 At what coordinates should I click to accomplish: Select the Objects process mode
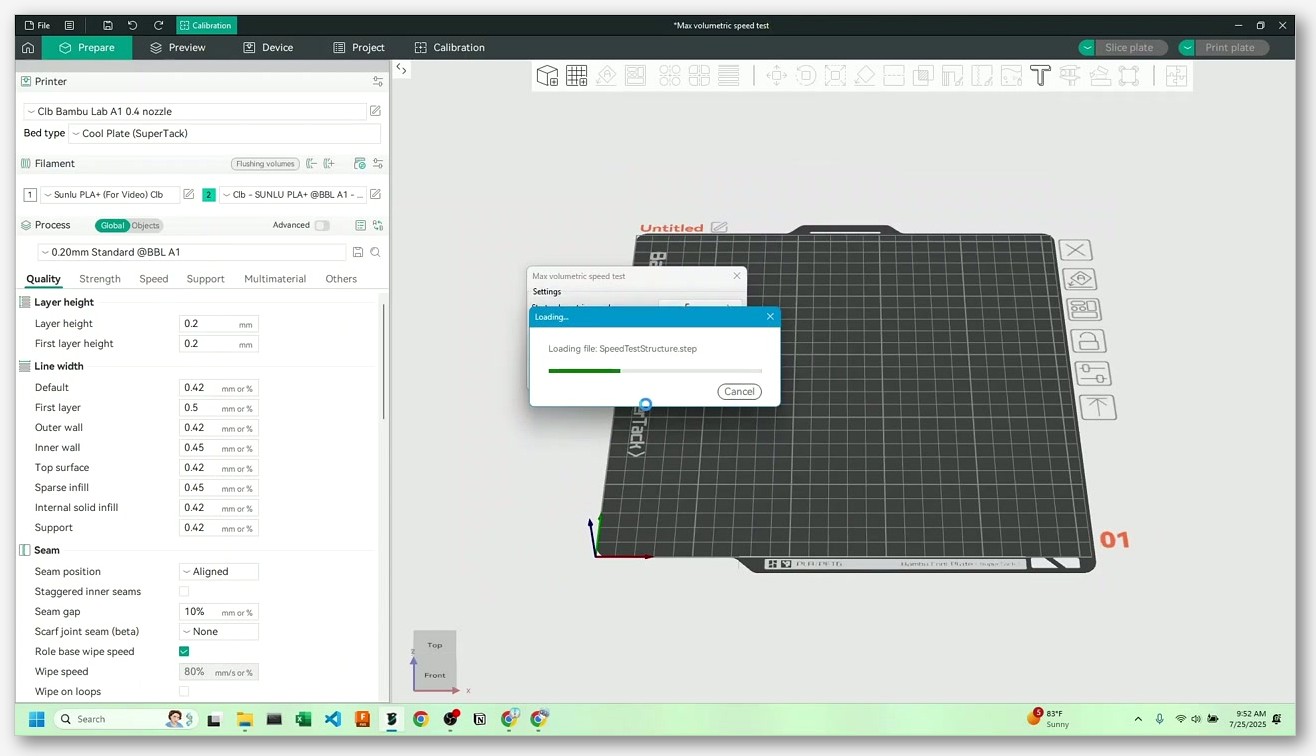click(146, 225)
